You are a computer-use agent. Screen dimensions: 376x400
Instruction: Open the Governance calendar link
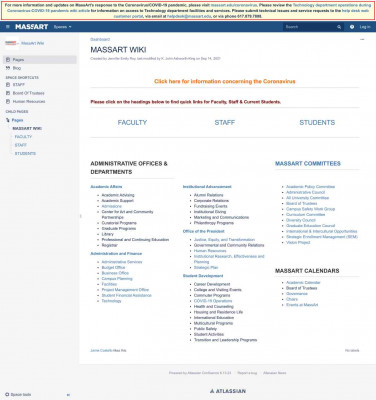tap(297, 294)
